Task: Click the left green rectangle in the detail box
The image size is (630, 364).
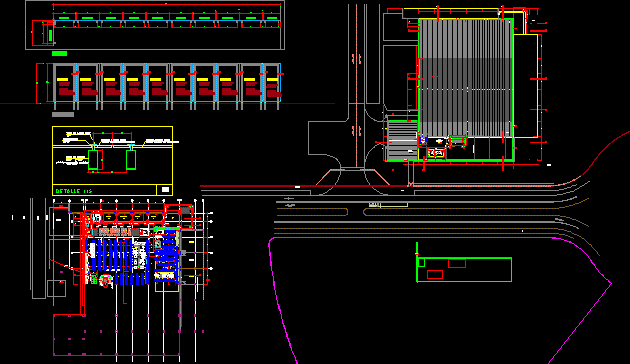Action: click(93, 160)
